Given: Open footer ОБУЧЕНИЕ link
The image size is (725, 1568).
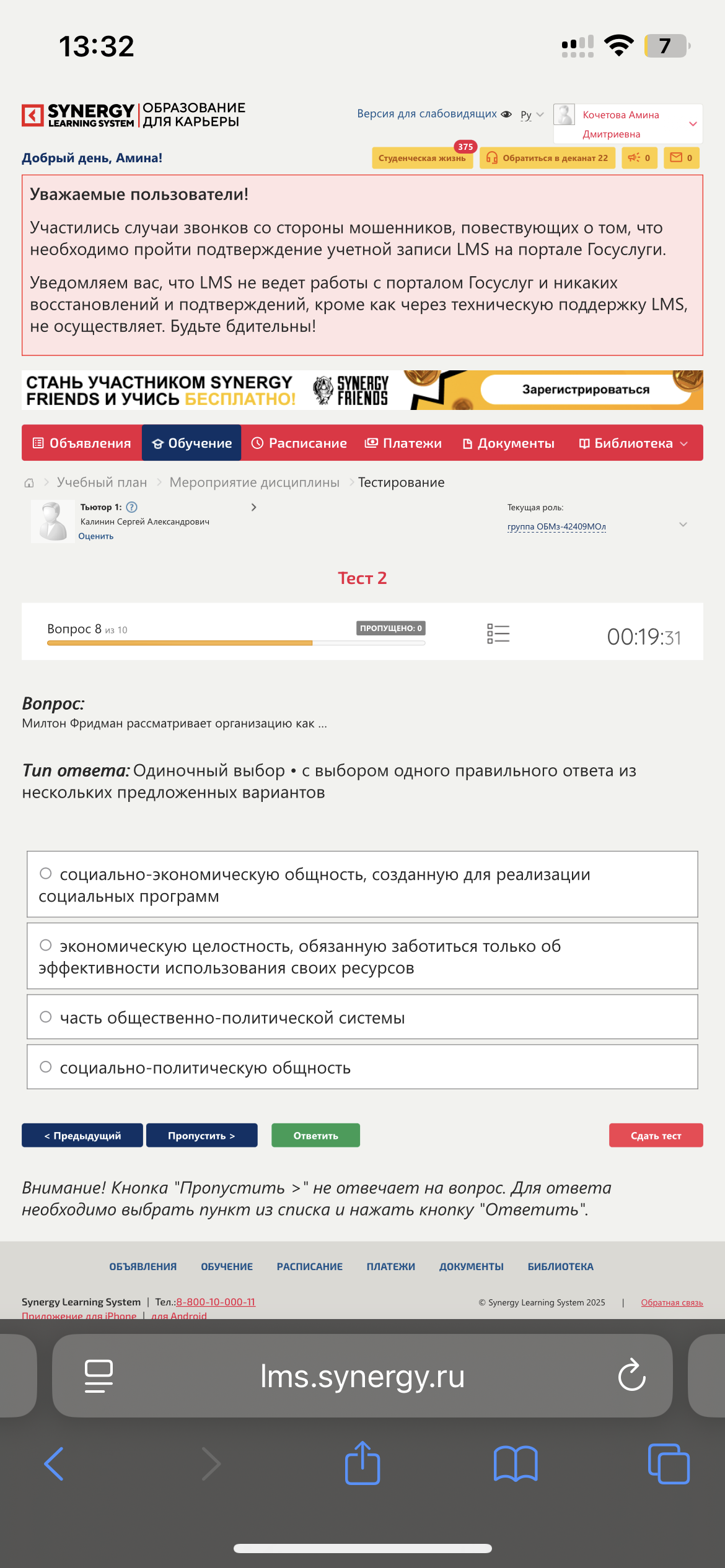Looking at the screenshot, I should (227, 1266).
